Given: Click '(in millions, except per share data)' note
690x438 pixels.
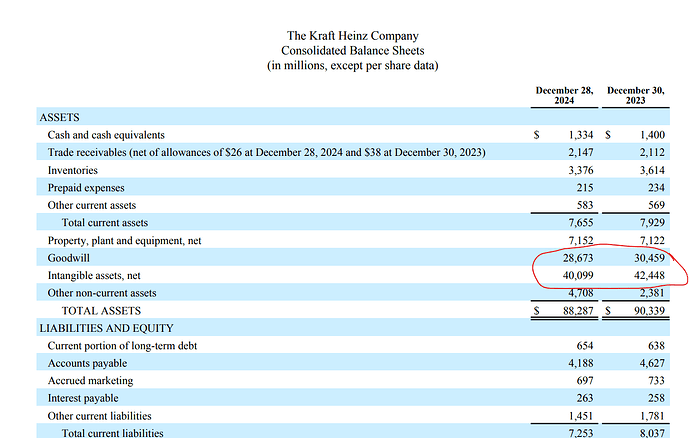Looking at the screenshot, I should click(x=352, y=66).
